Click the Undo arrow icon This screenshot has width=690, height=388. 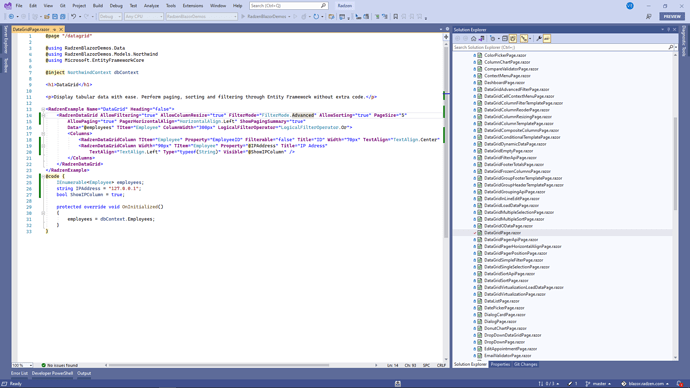click(x=73, y=17)
